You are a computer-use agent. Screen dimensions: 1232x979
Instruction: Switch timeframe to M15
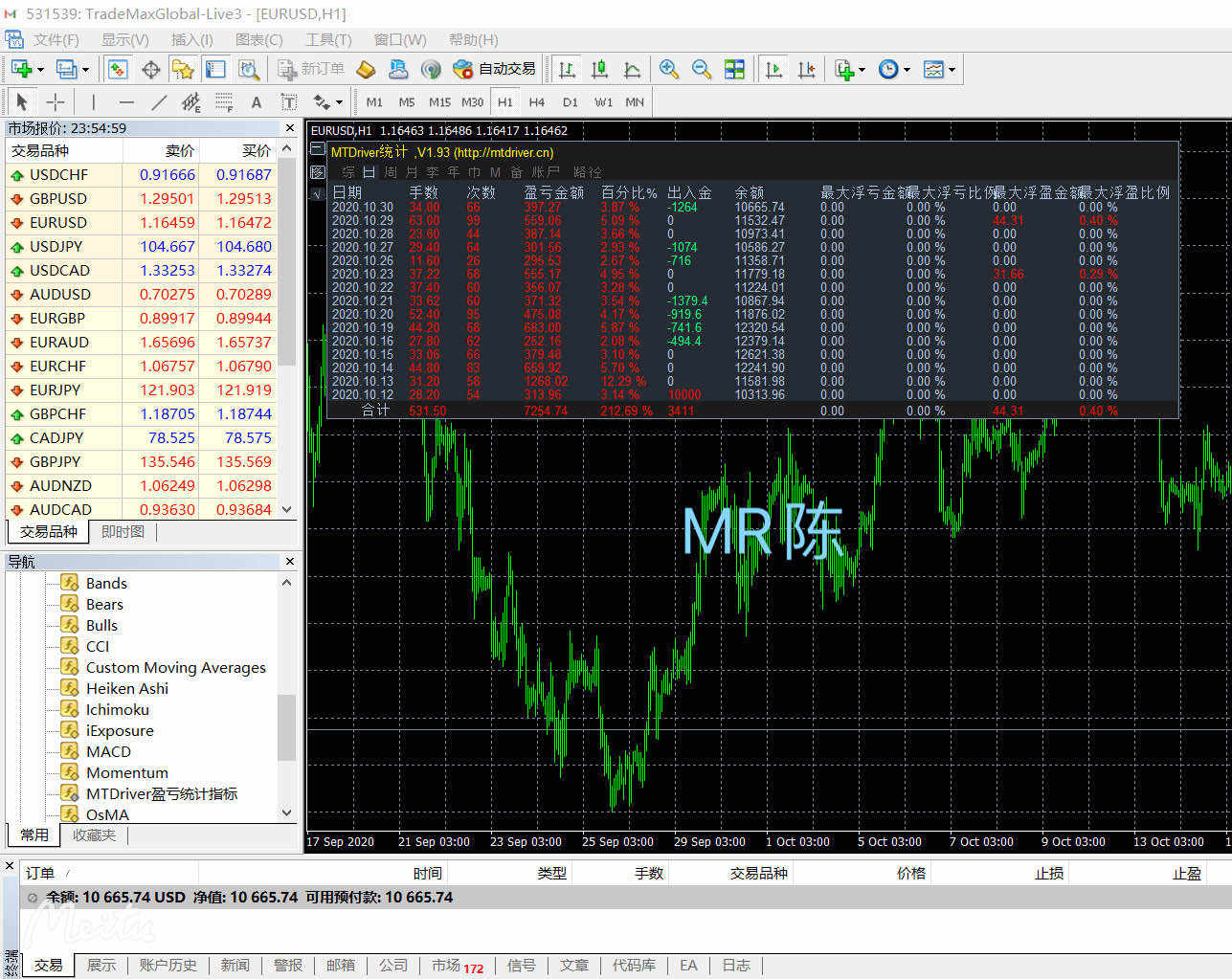439,101
